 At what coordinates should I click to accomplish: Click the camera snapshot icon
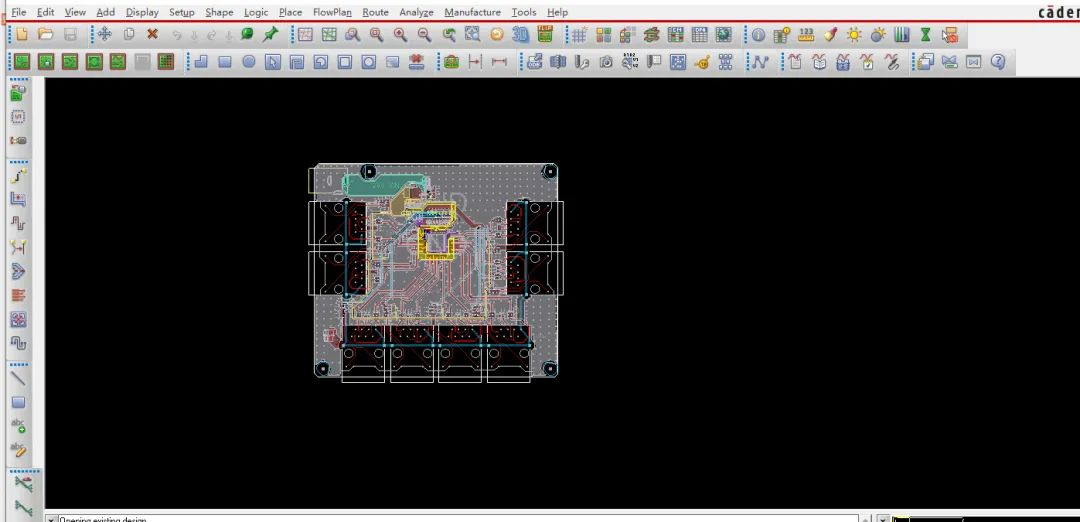coord(605,62)
